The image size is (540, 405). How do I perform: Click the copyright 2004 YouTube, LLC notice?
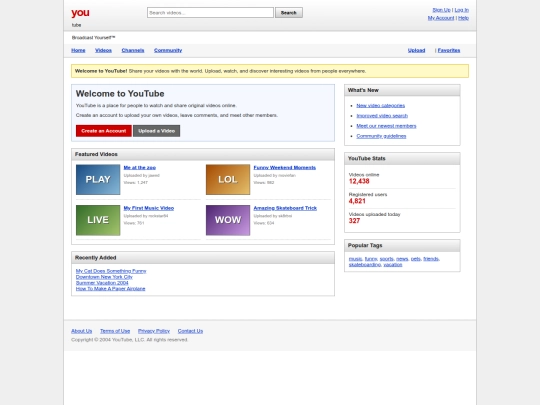pyautogui.click(x=129, y=340)
